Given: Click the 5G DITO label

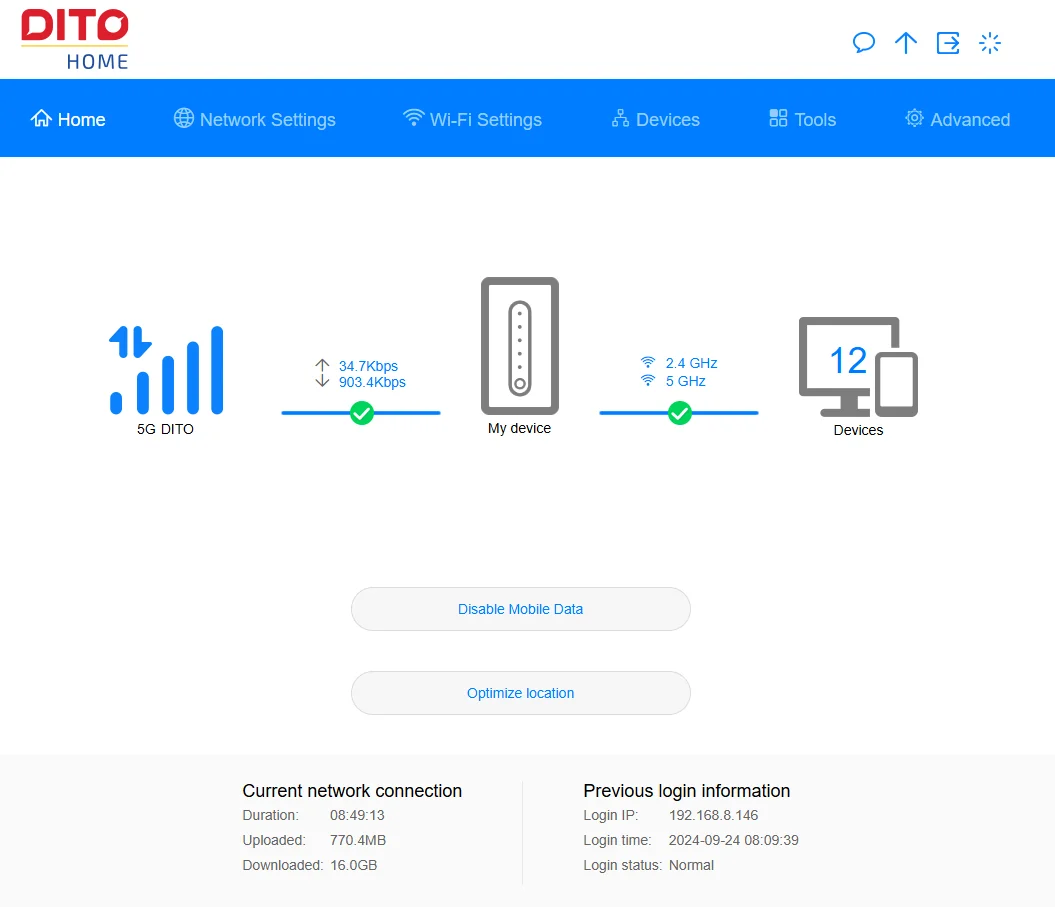Looking at the screenshot, I should (165, 429).
